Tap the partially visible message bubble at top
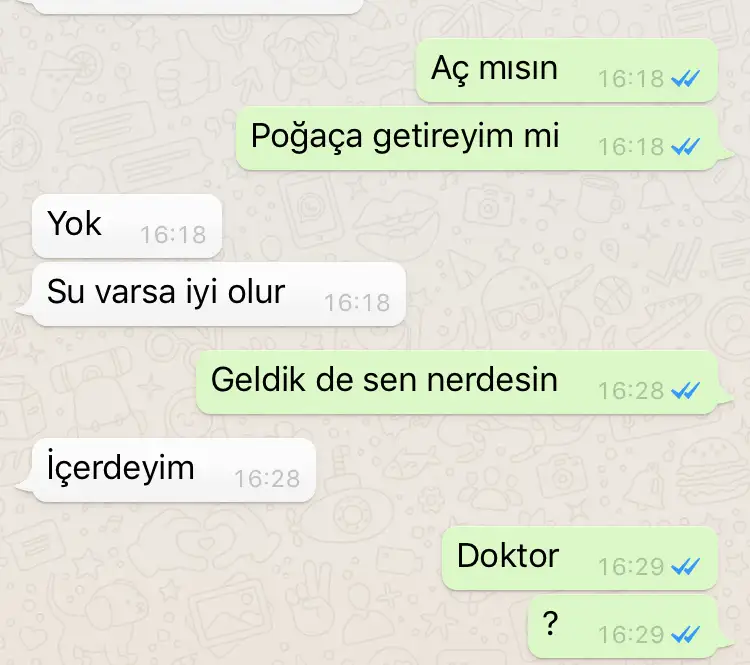 pos(199,6)
